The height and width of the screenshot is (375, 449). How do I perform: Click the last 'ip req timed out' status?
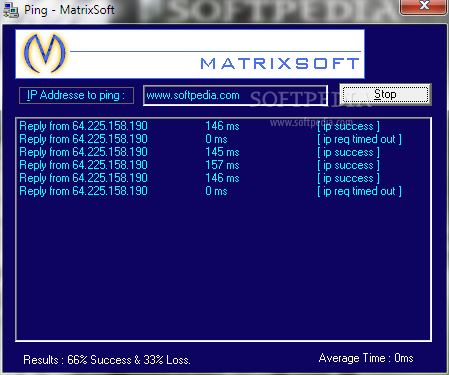359,191
